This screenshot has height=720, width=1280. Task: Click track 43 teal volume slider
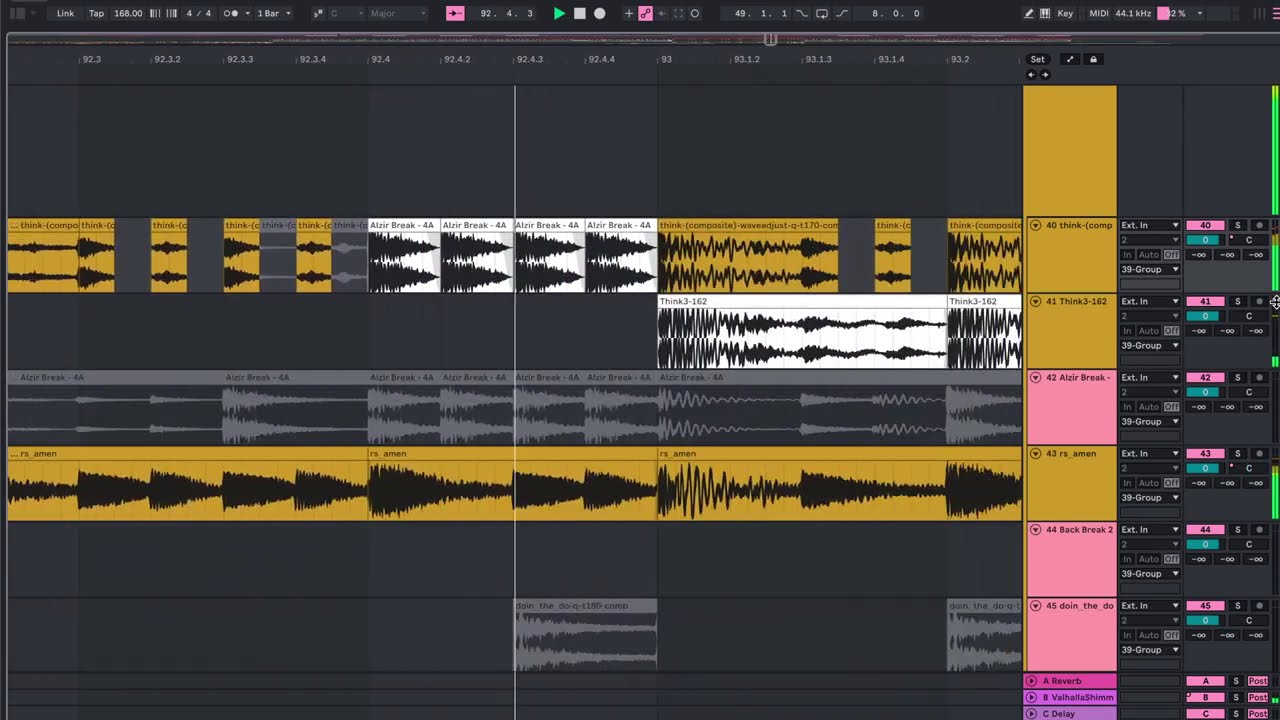[x=1205, y=468]
